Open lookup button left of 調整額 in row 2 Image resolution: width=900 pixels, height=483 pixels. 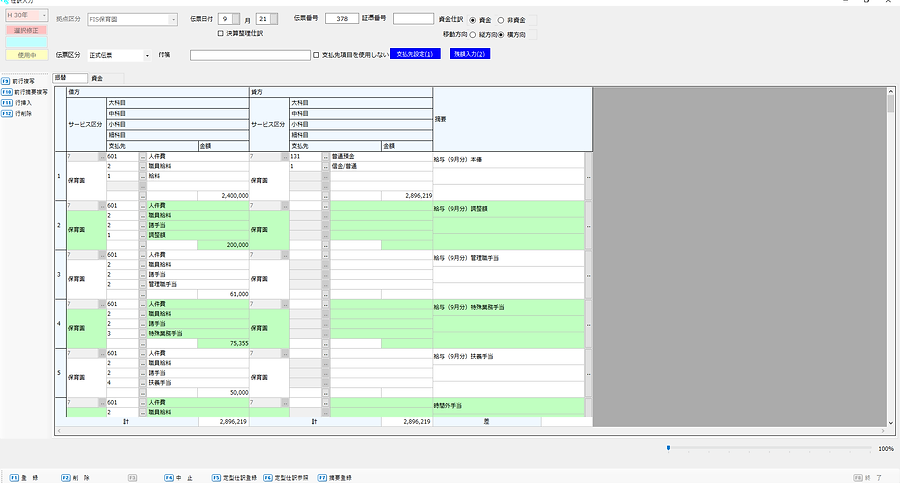[x=143, y=235]
